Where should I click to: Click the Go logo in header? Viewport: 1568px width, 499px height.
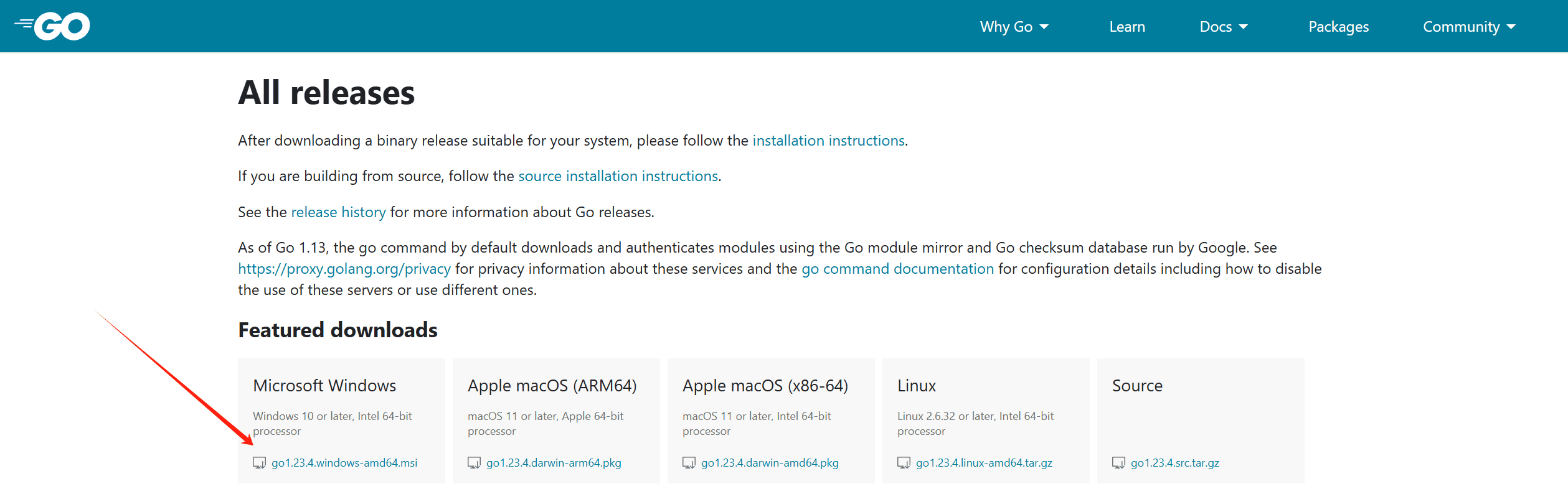(53, 26)
